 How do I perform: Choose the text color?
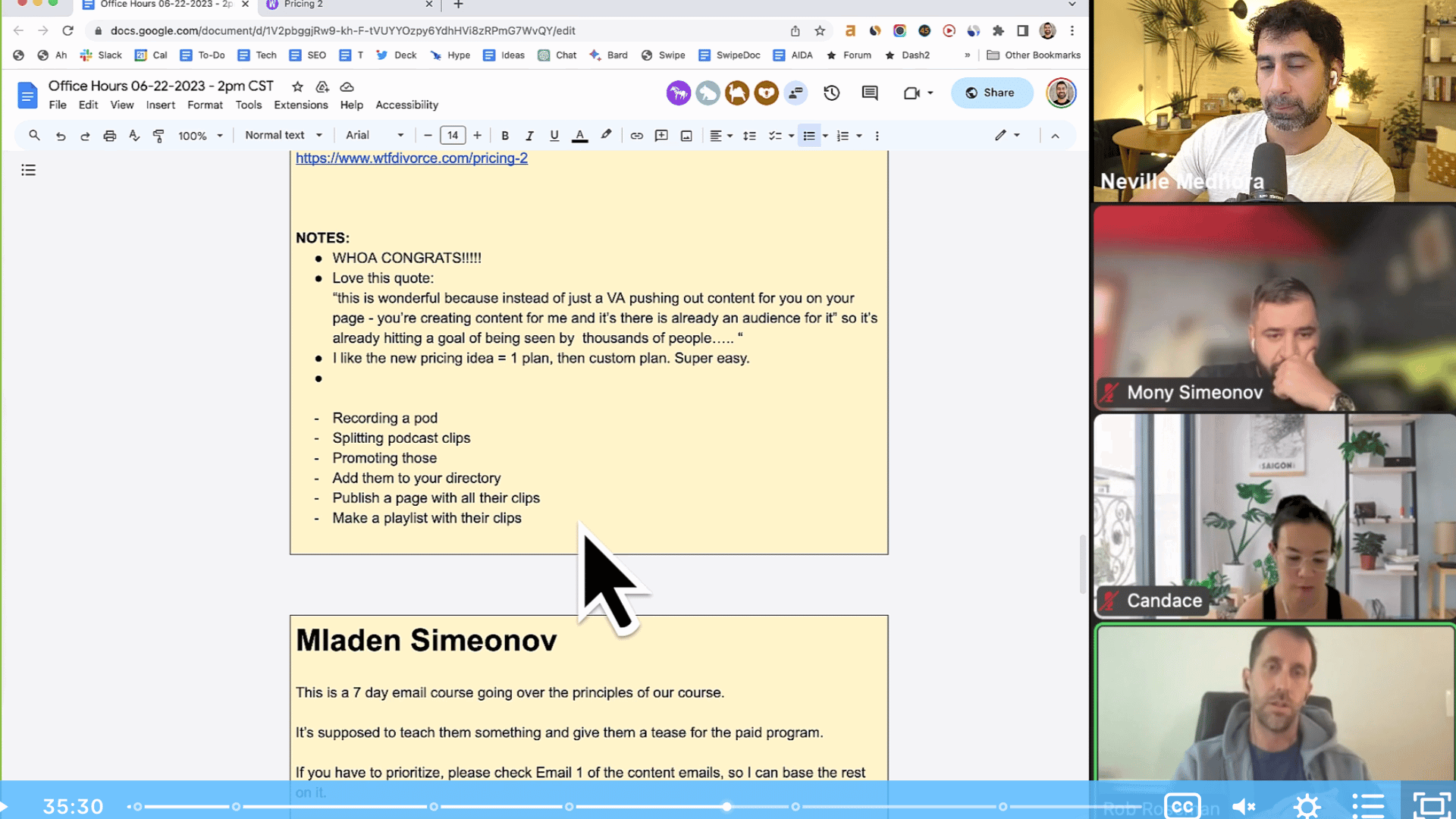(579, 136)
